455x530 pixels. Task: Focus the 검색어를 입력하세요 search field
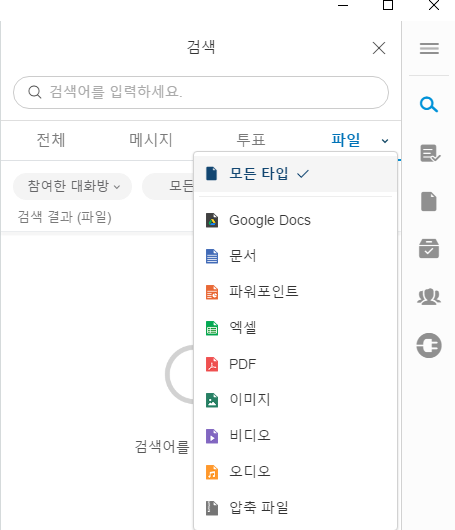pyautogui.click(x=201, y=92)
